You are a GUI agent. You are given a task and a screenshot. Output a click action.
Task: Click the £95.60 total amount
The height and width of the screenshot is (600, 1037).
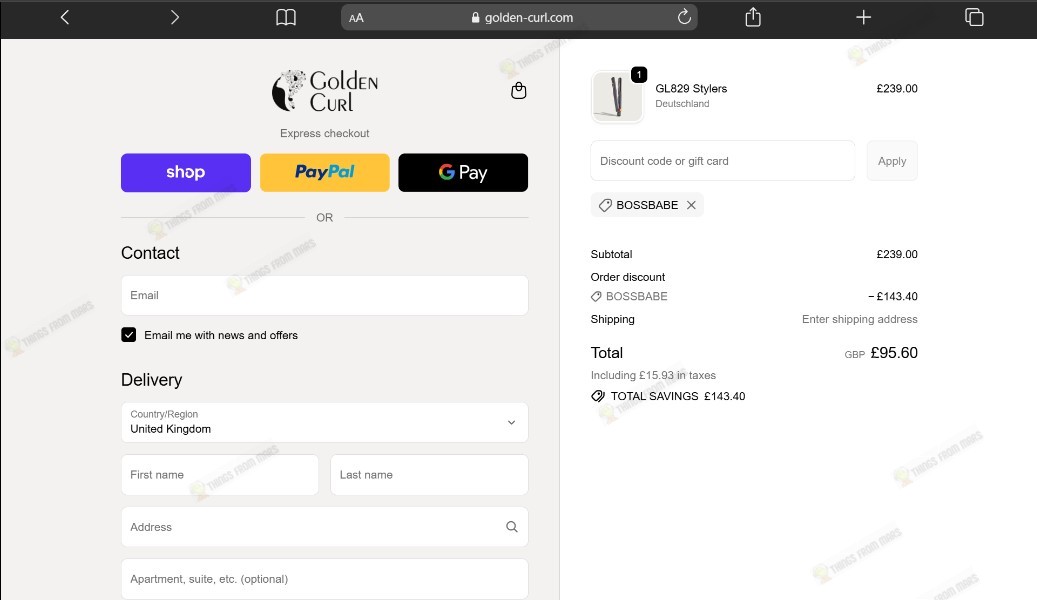click(x=894, y=353)
